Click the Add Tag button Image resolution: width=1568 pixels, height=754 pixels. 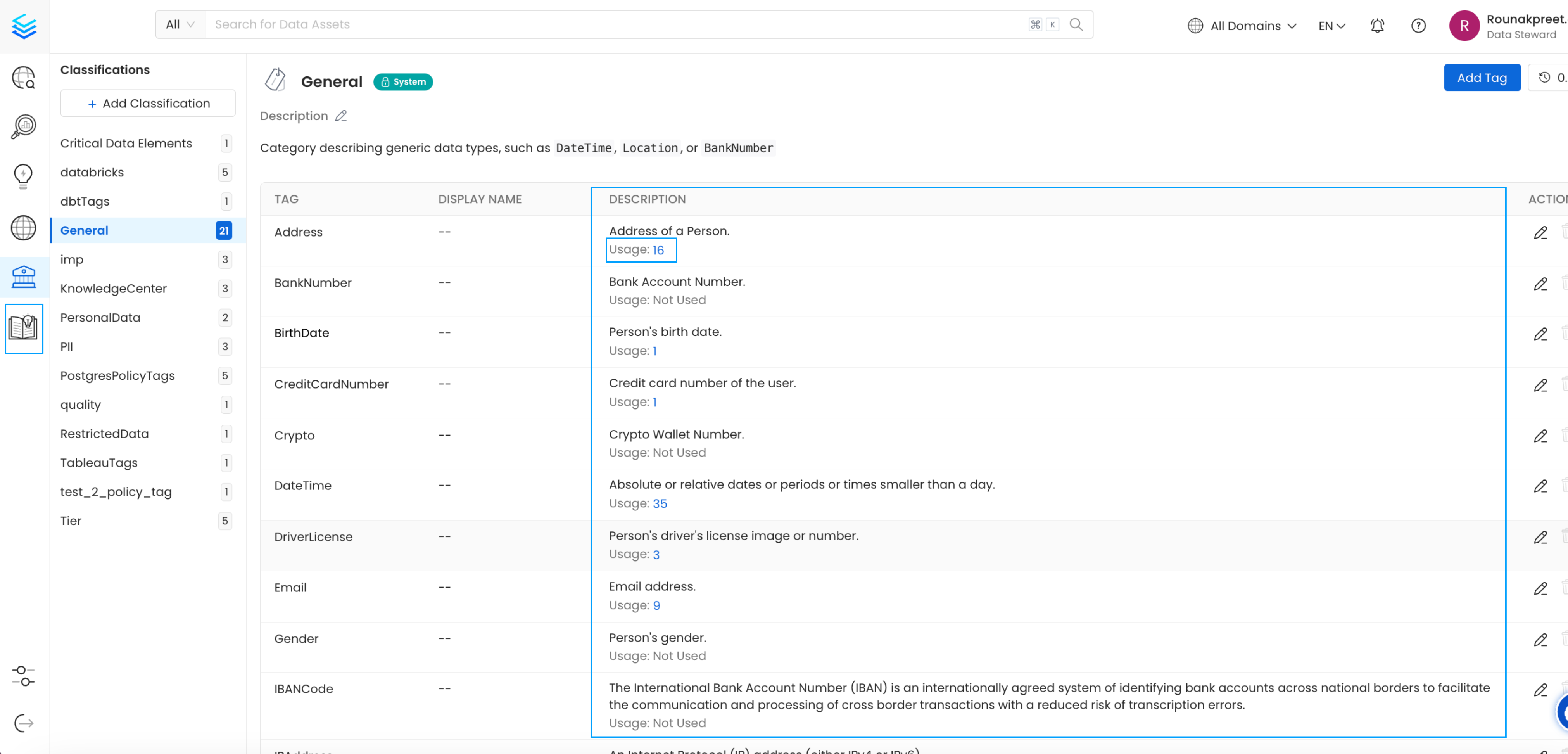pyautogui.click(x=1482, y=77)
